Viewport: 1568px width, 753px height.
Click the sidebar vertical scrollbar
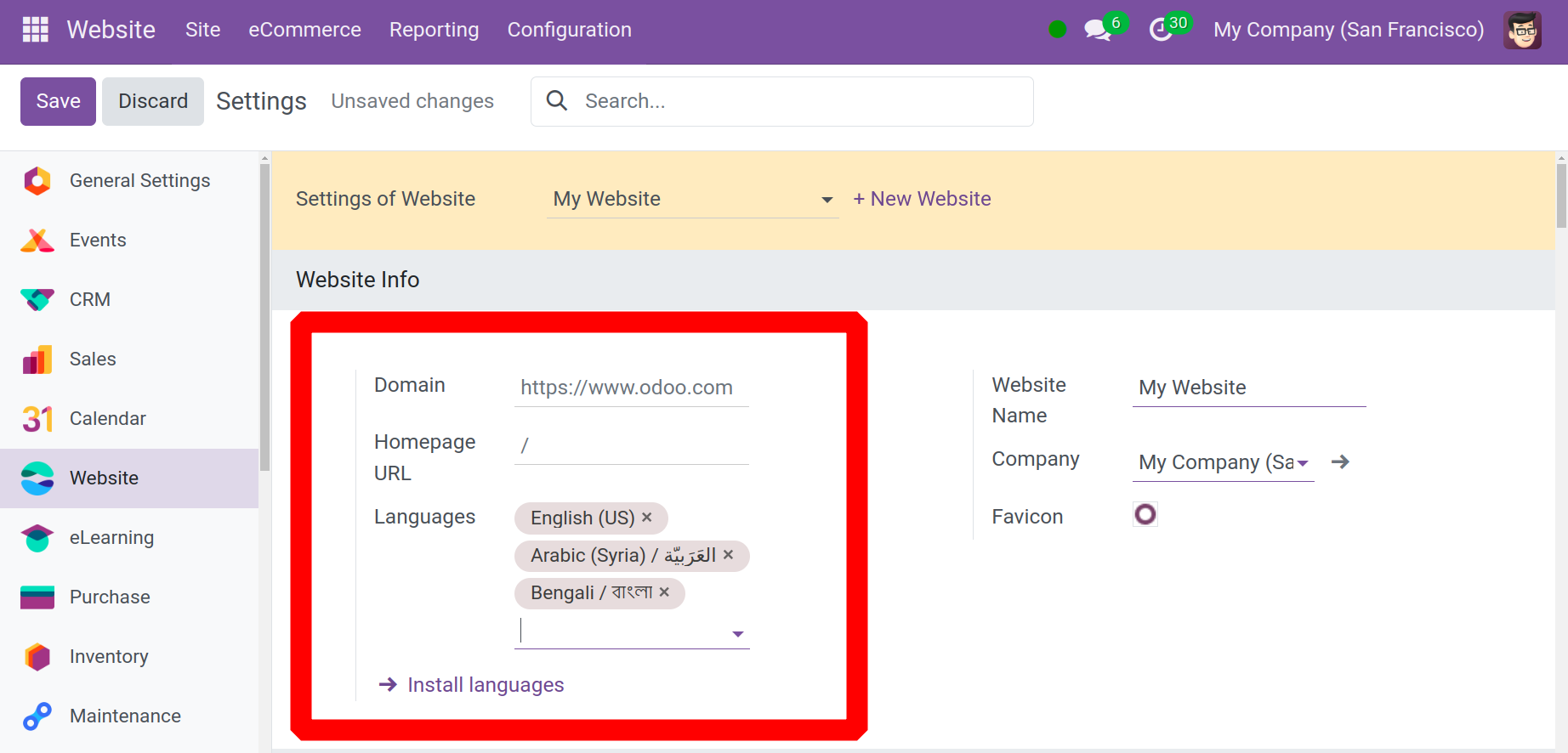point(264,314)
